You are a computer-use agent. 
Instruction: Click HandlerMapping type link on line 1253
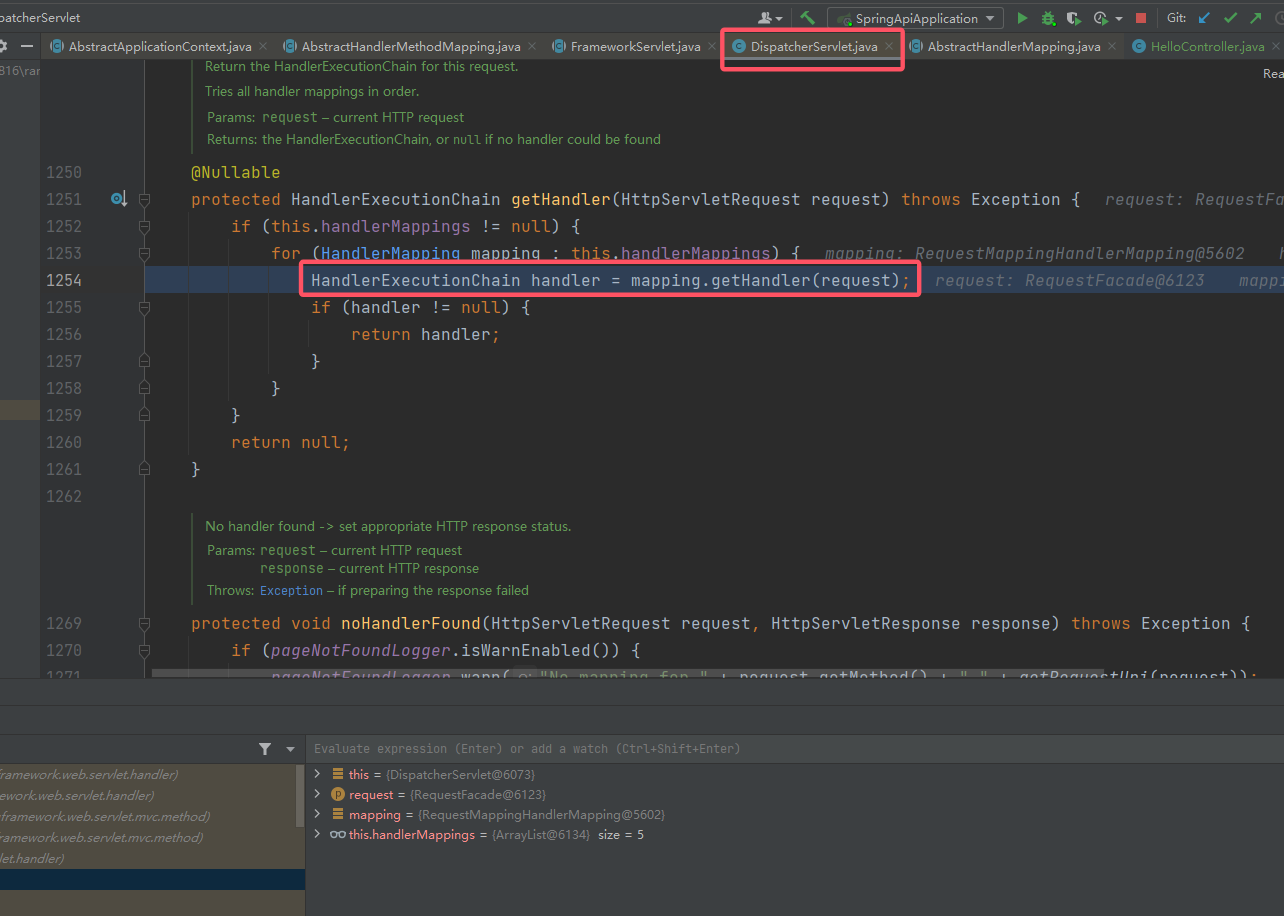[x=391, y=254]
